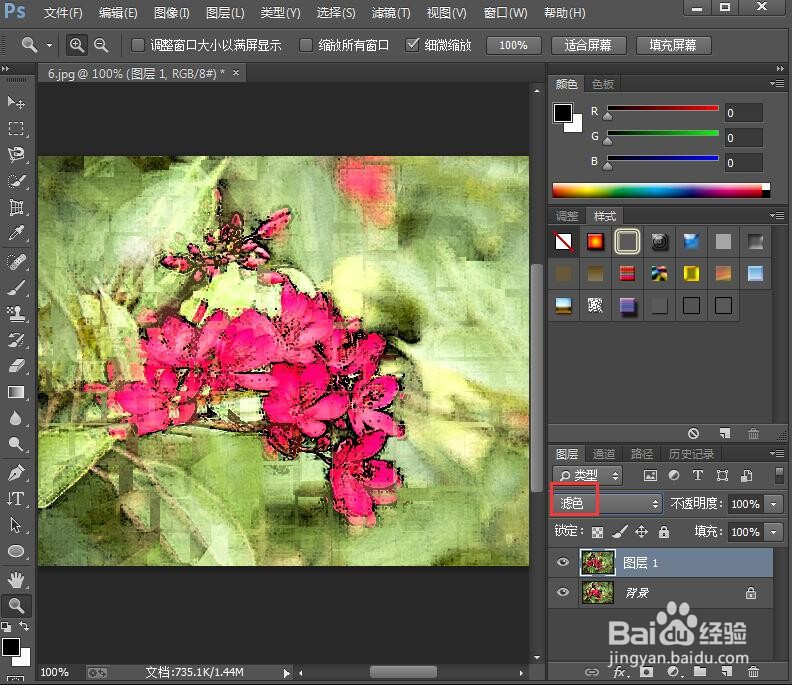Click the delete layer trash icon

click(x=753, y=672)
